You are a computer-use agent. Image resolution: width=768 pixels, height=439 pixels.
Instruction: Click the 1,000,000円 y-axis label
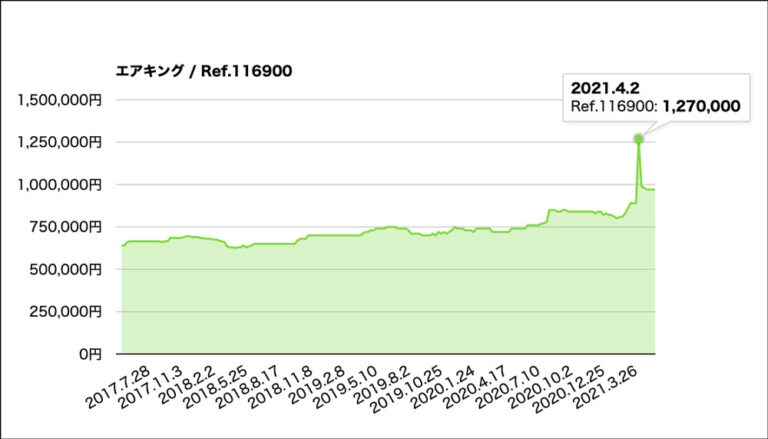[x=60, y=185]
